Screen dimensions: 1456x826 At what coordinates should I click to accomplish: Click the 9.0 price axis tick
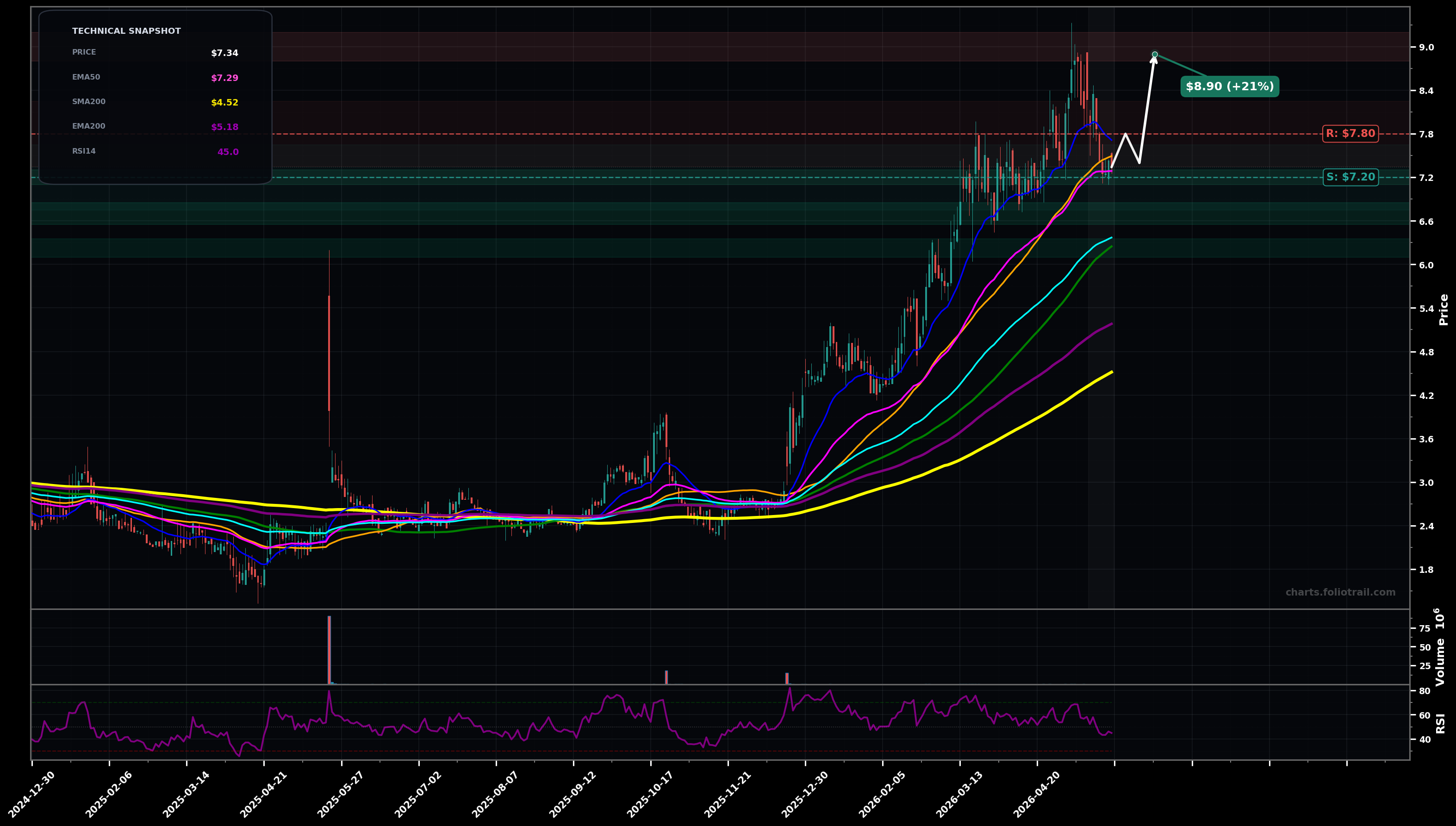pyautogui.click(x=1426, y=47)
